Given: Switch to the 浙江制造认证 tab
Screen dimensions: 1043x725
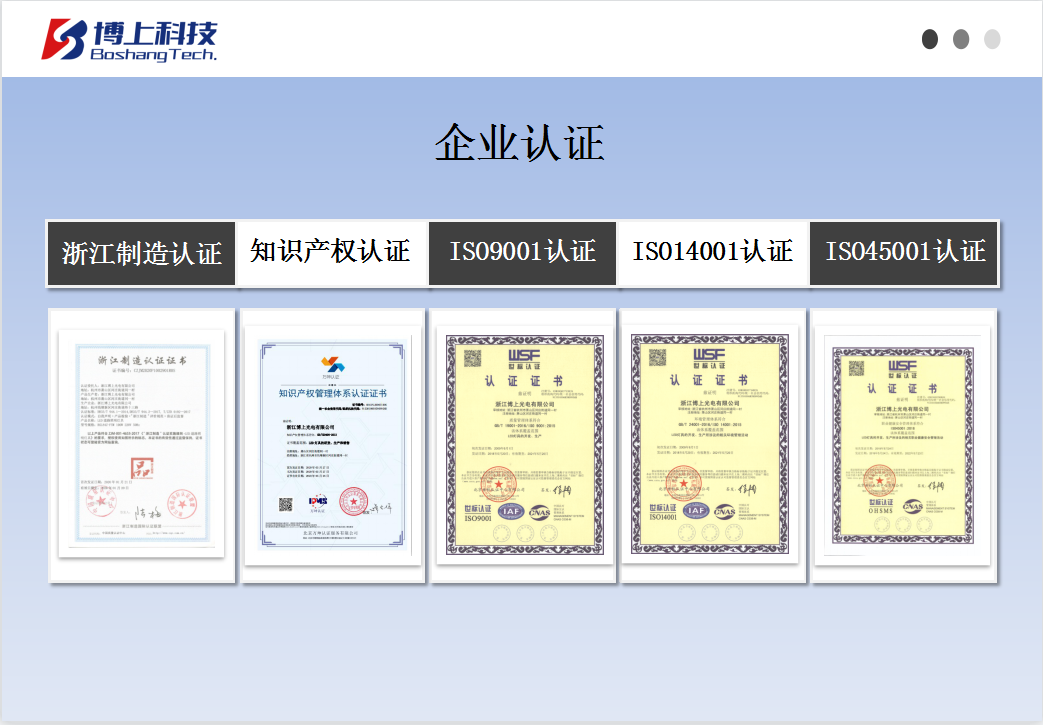Looking at the screenshot, I should (141, 253).
